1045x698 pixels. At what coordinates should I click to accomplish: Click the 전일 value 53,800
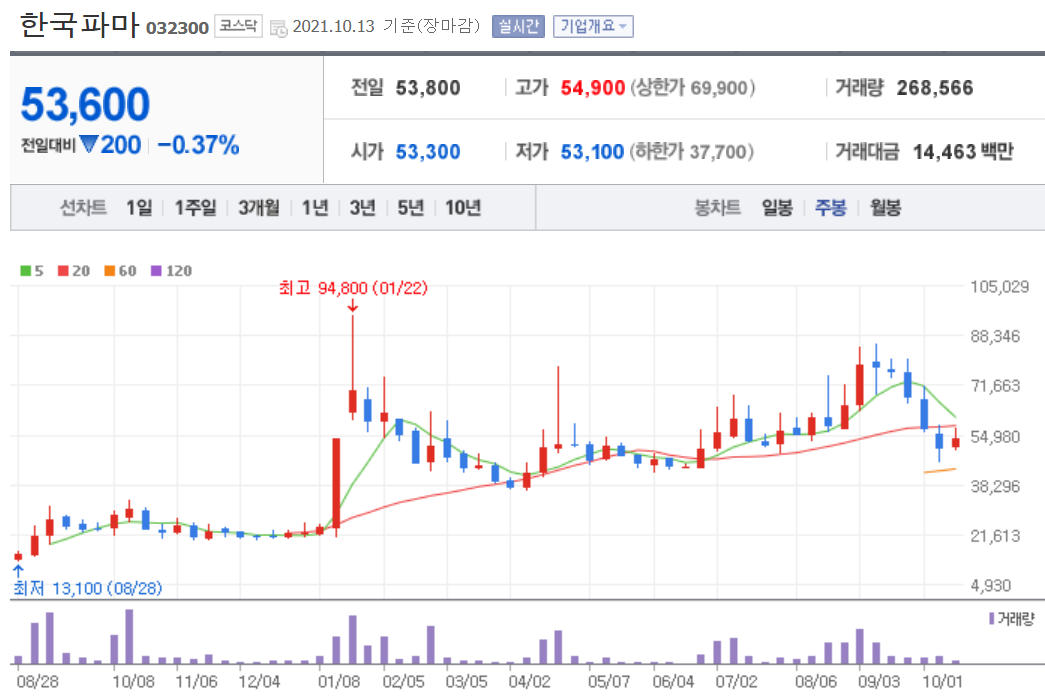428,88
